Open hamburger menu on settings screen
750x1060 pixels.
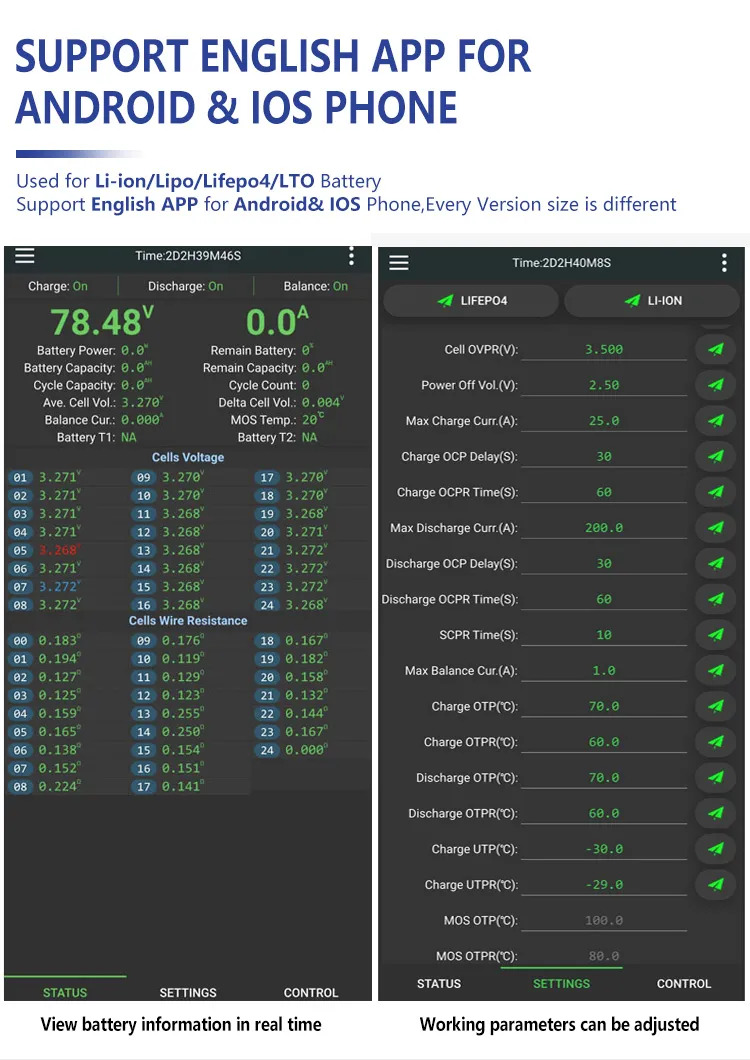tap(399, 262)
